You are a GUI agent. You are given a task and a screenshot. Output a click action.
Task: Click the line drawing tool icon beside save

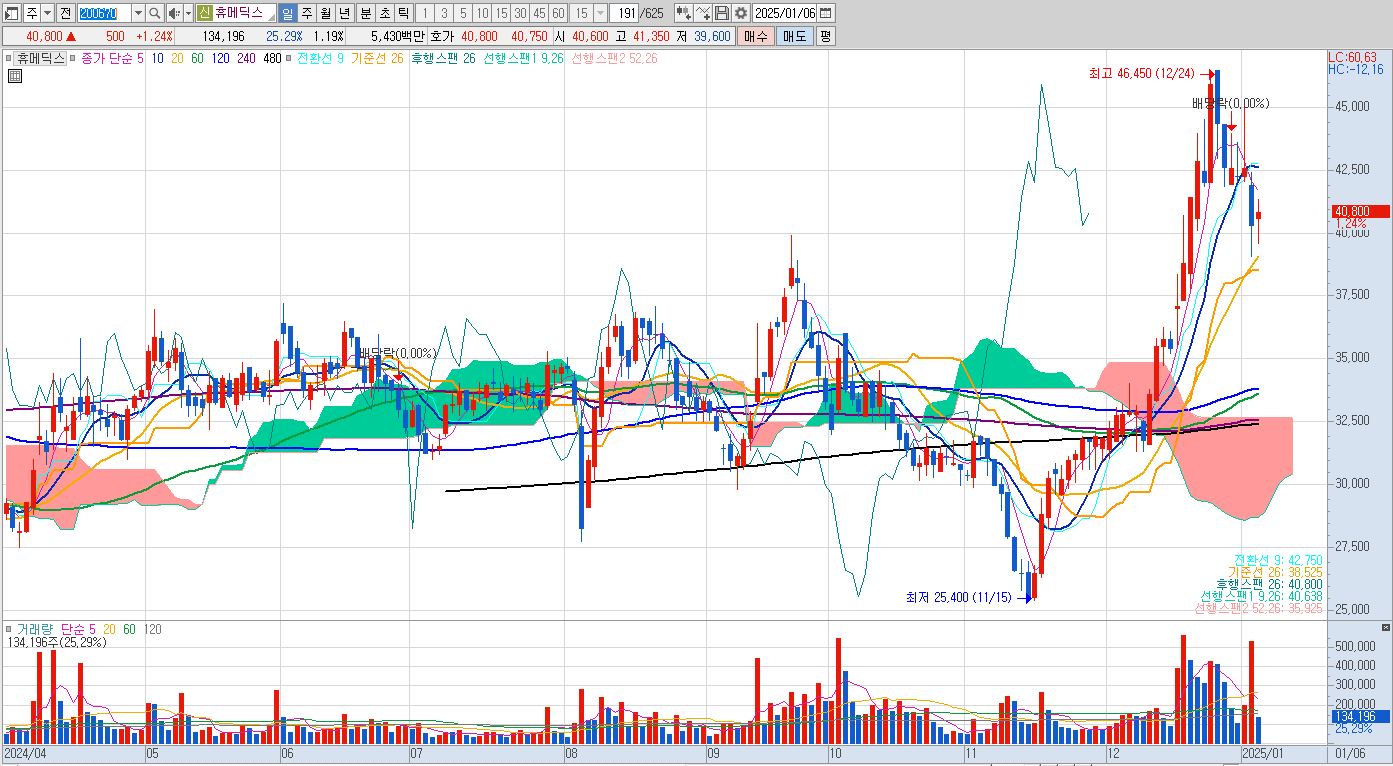[x=702, y=13]
